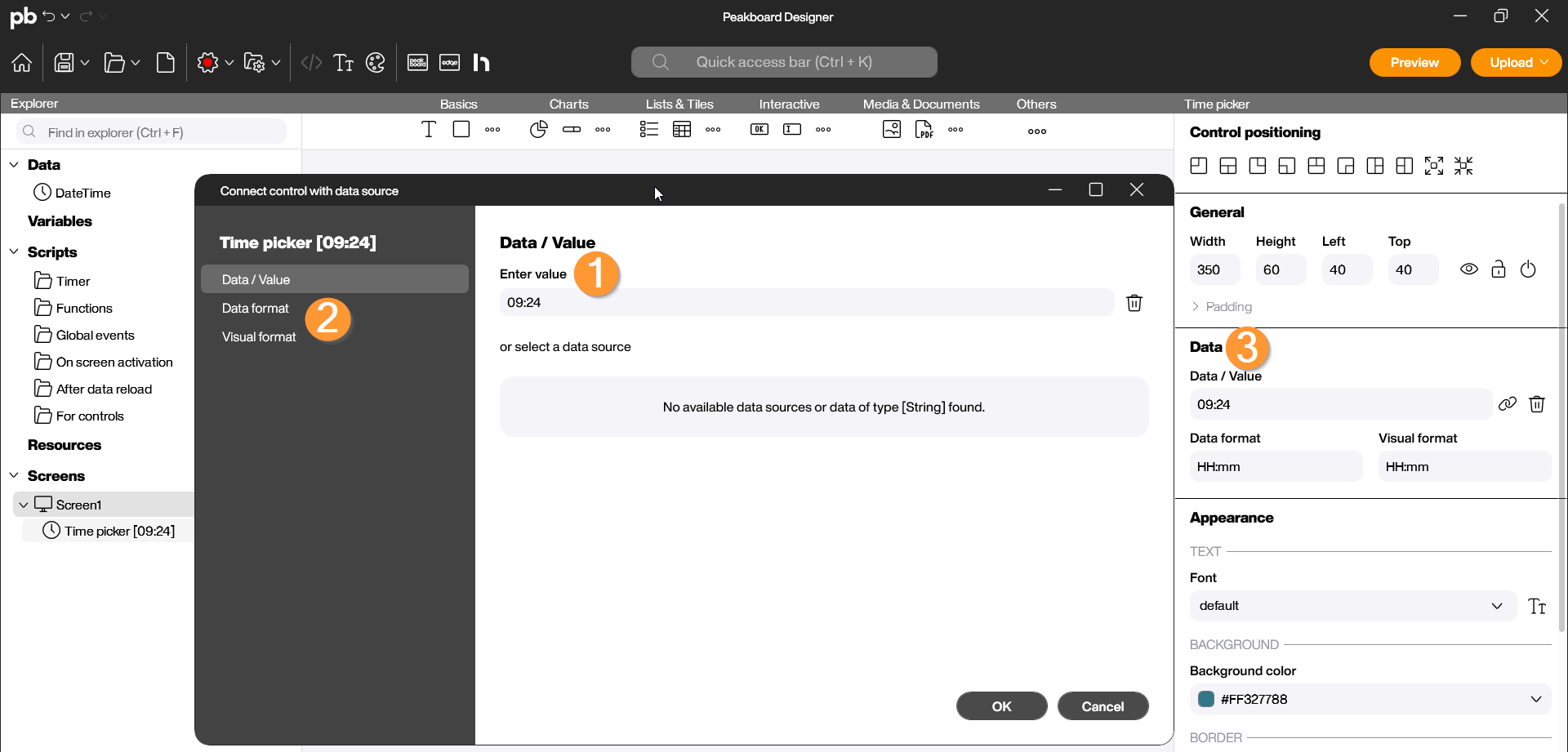Collapse the Screen1 tree node
This screenshot has height=752, width=1568.
pos(24,505)
